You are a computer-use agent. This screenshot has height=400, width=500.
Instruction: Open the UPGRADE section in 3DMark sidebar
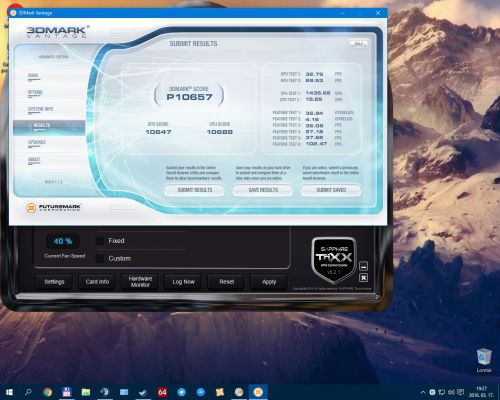(x=37, y=142)
